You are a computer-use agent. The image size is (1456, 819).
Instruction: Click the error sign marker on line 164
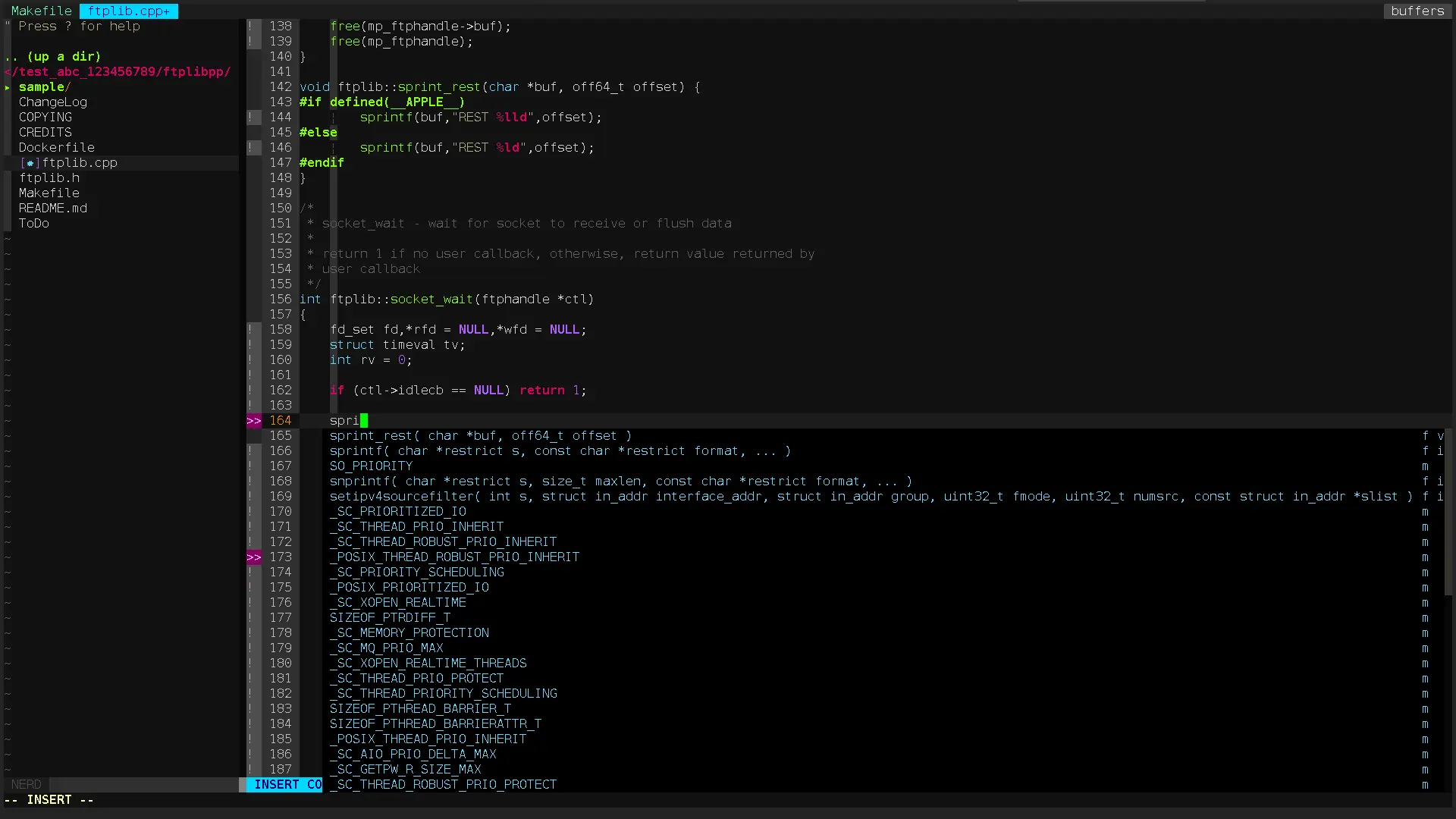[x=253, y=421]
